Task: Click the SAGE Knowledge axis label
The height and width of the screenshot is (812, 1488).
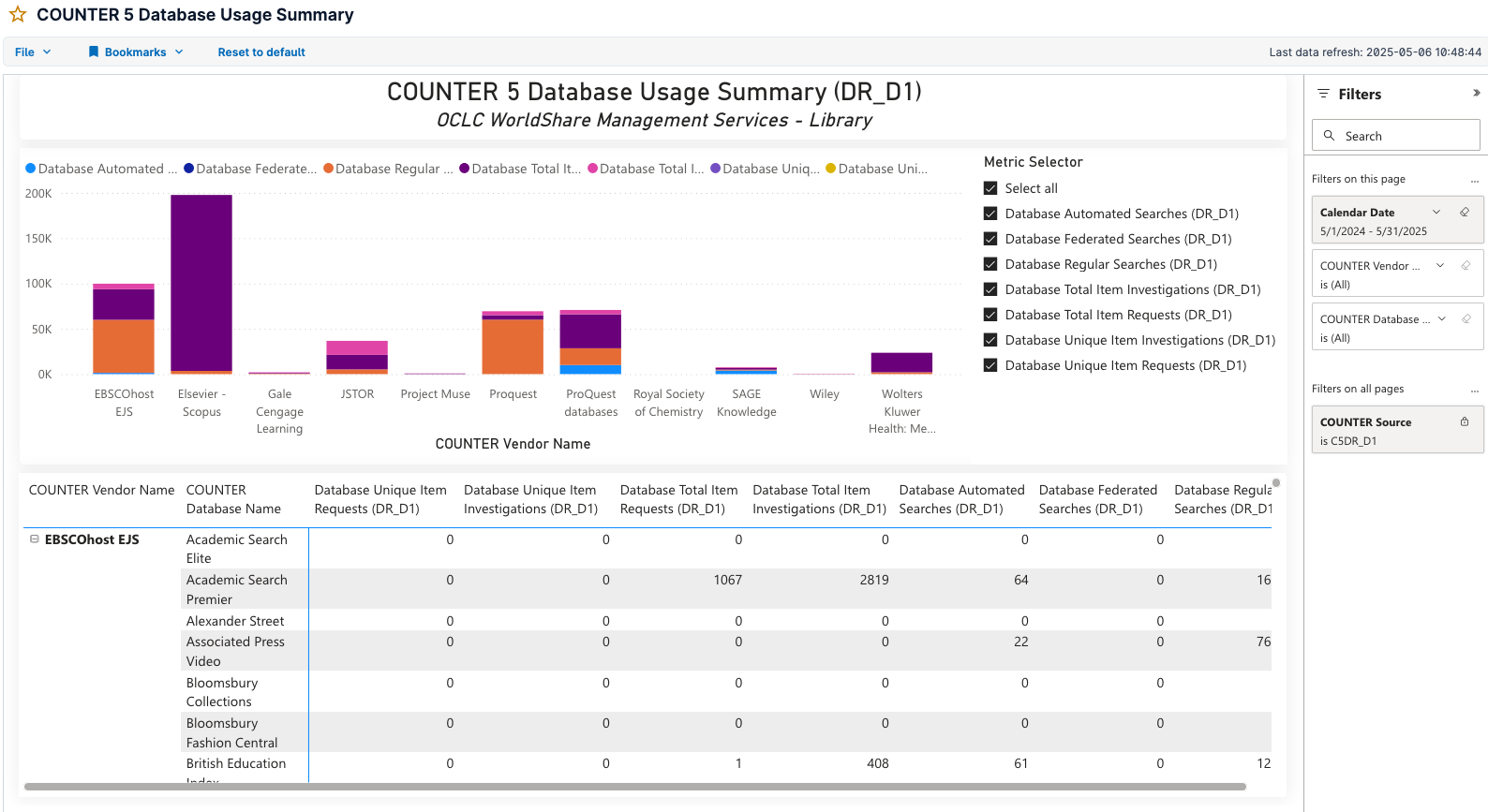Action: tap(746, 403)
